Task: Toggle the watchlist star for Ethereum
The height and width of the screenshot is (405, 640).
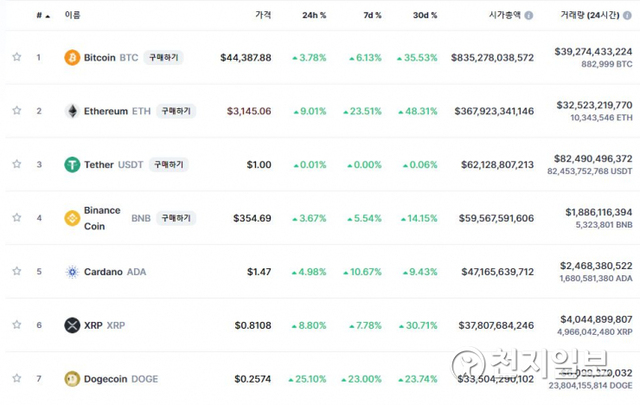Action: (17, 111)
